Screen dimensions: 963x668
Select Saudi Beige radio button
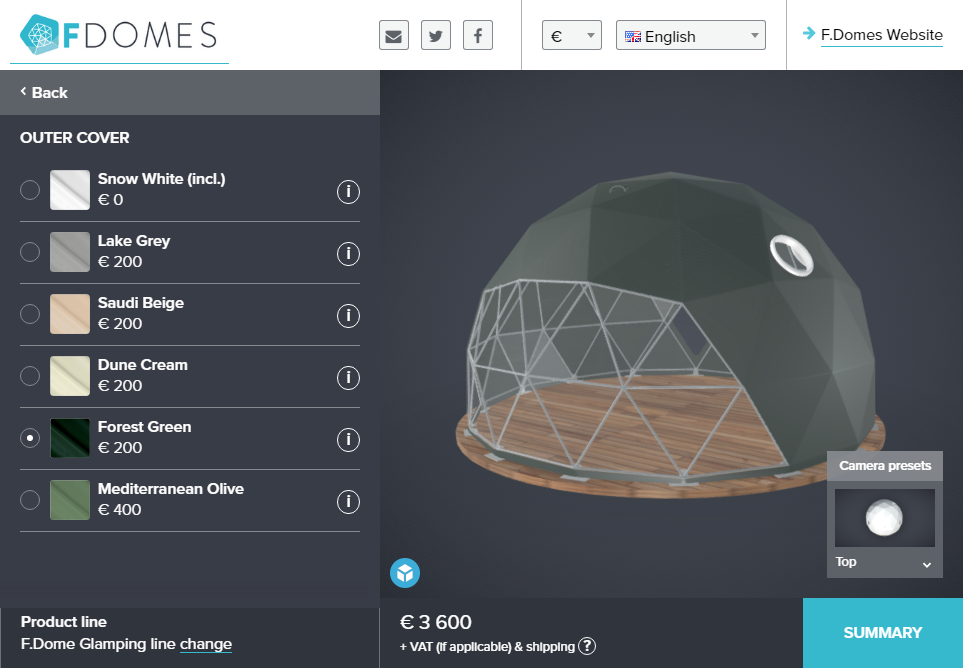tap(30, 314)
